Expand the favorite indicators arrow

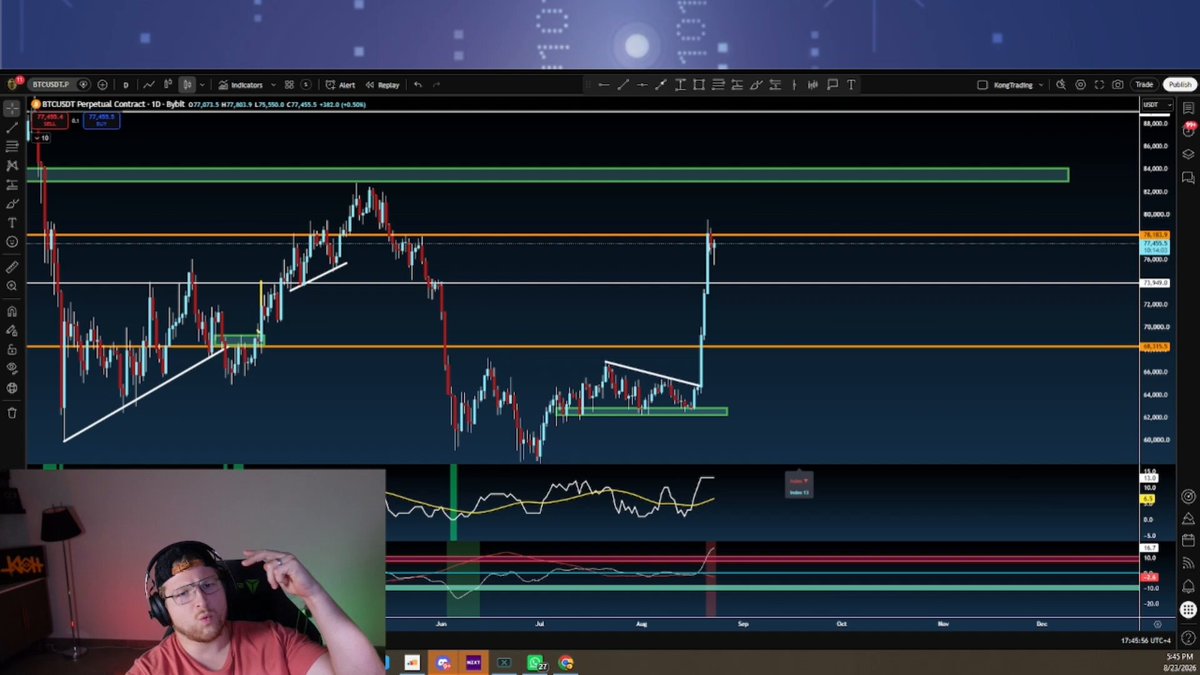tap(271, 85)
